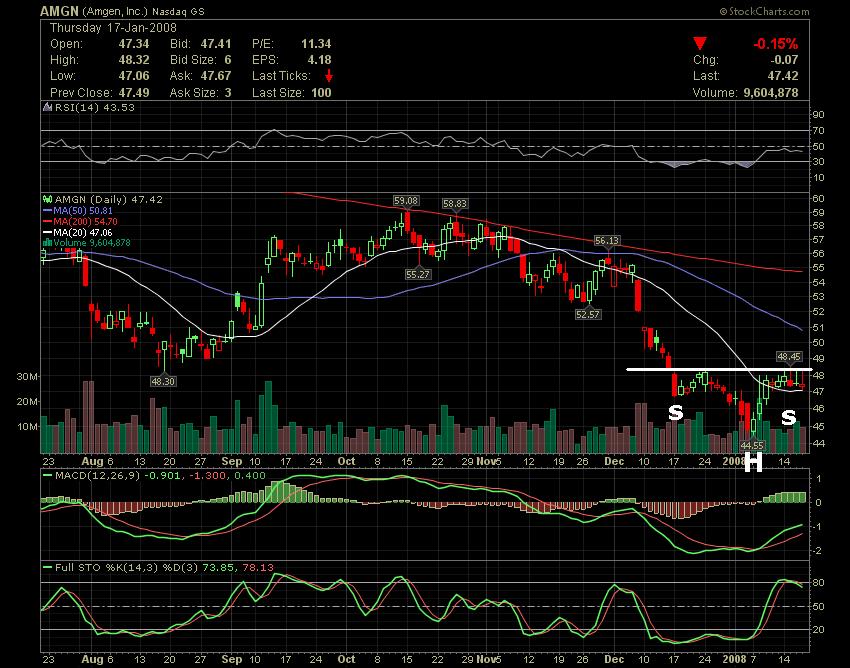Click the 80 level on stochastic axis
This screenshot has height=668, width=850.
click(x=819, y=583)
